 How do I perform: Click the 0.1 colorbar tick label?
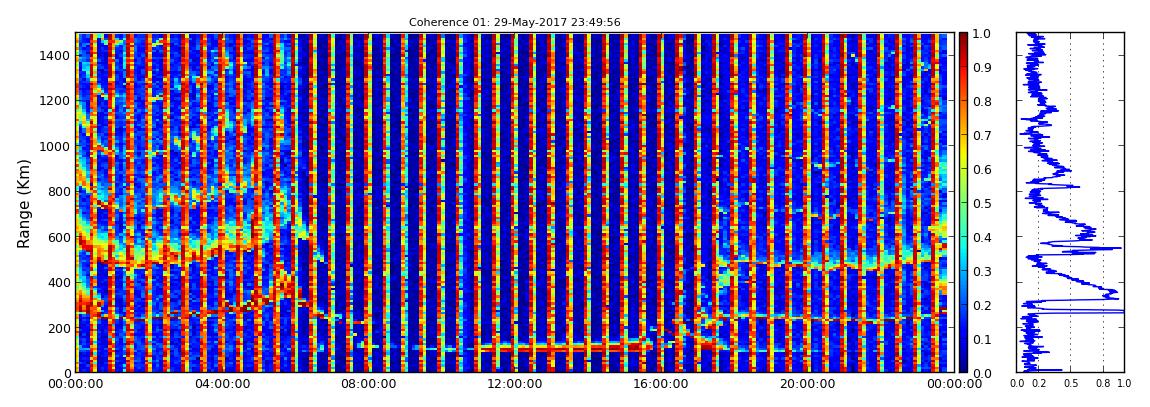[981, 340]
